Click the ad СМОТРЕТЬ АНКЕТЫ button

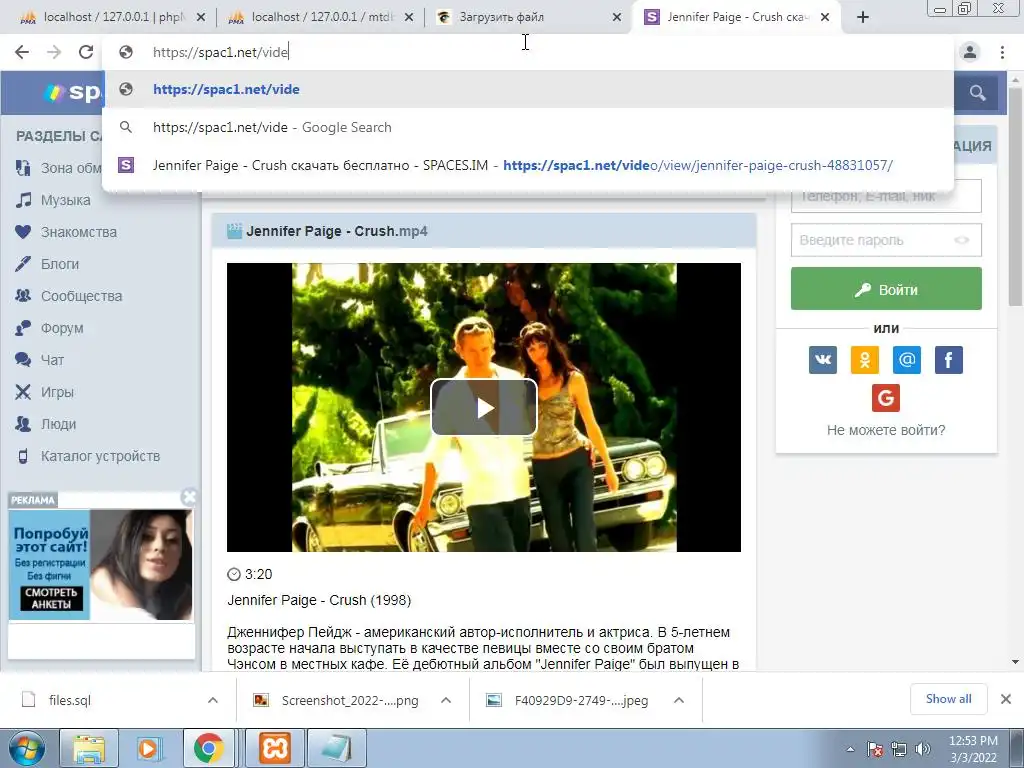click(52, 598)
